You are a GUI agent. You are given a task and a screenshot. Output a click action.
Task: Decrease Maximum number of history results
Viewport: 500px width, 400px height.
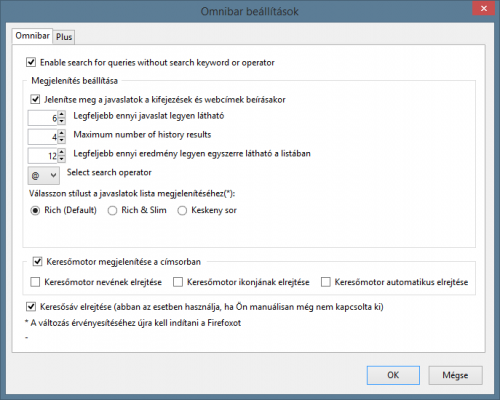[x=61, y=140]
